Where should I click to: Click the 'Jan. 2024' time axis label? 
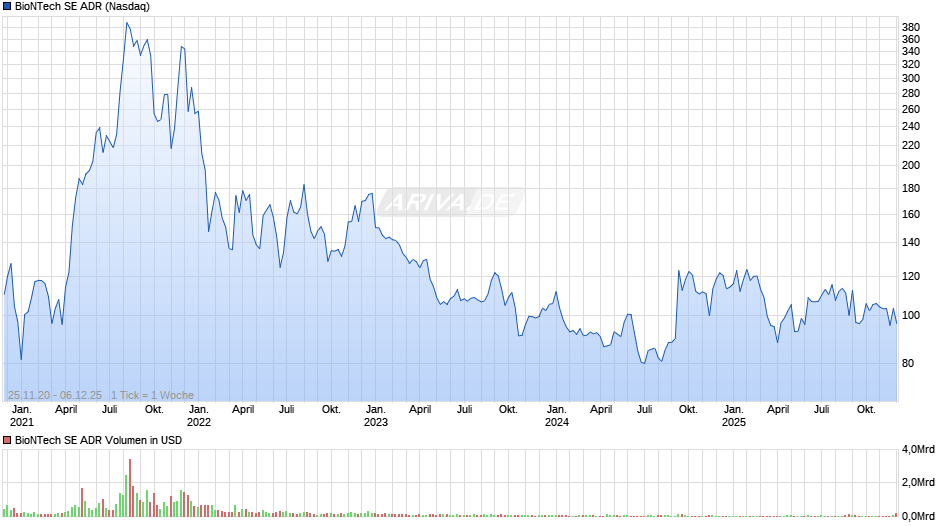556,416
